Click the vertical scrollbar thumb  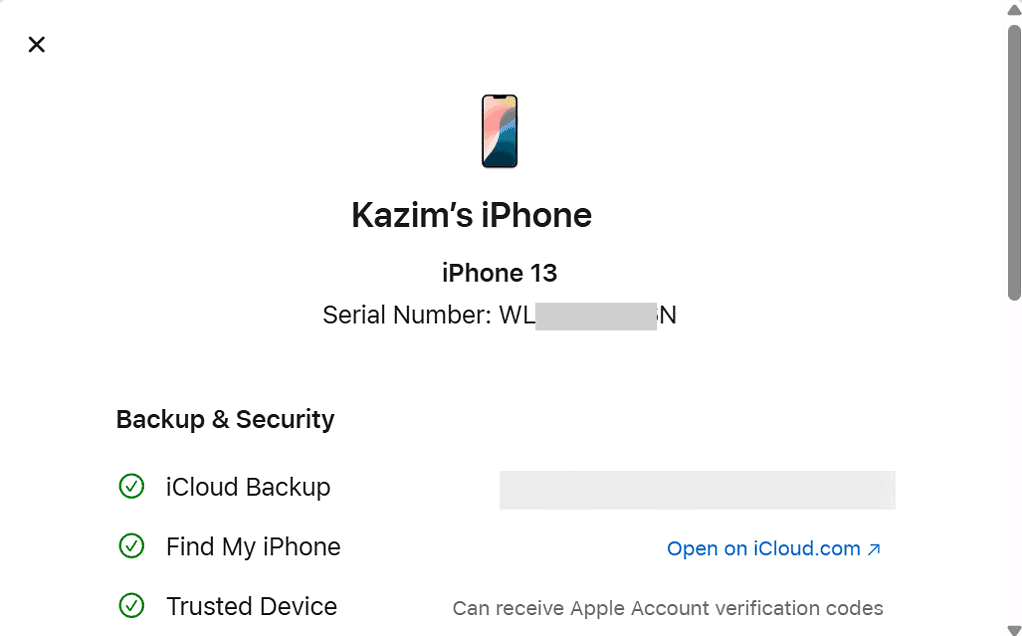click(x=1014, y=160)
